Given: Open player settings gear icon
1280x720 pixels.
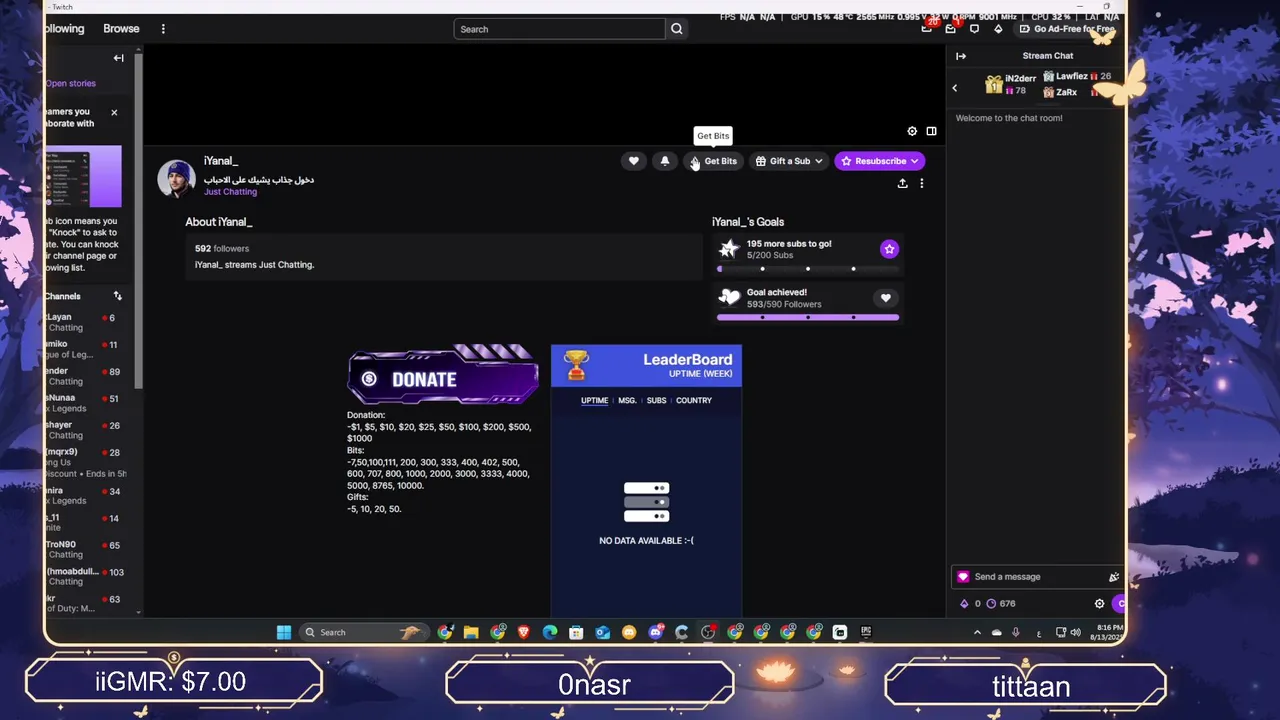Looking at the screenshot, I should (912, 131).
